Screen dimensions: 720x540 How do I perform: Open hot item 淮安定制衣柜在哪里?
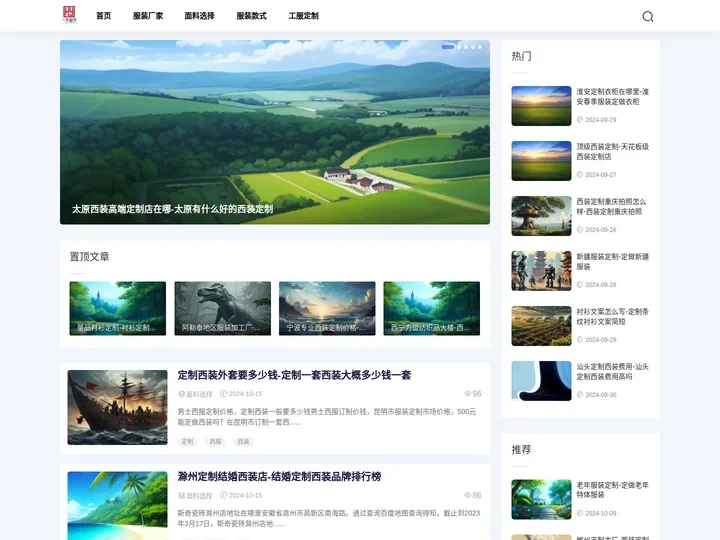(613, 96)
